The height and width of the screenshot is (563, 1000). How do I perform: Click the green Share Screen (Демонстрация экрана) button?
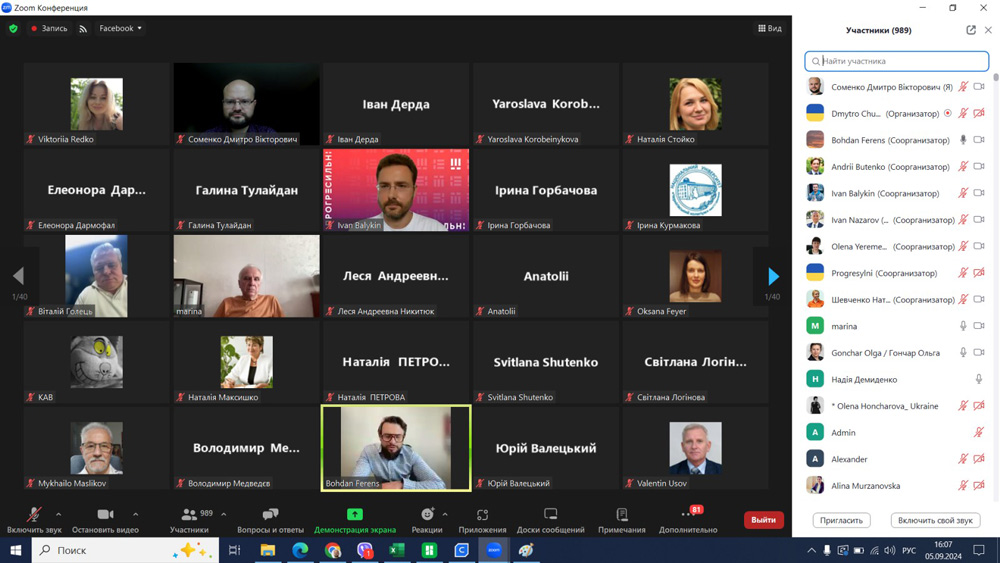coord(355,519)
